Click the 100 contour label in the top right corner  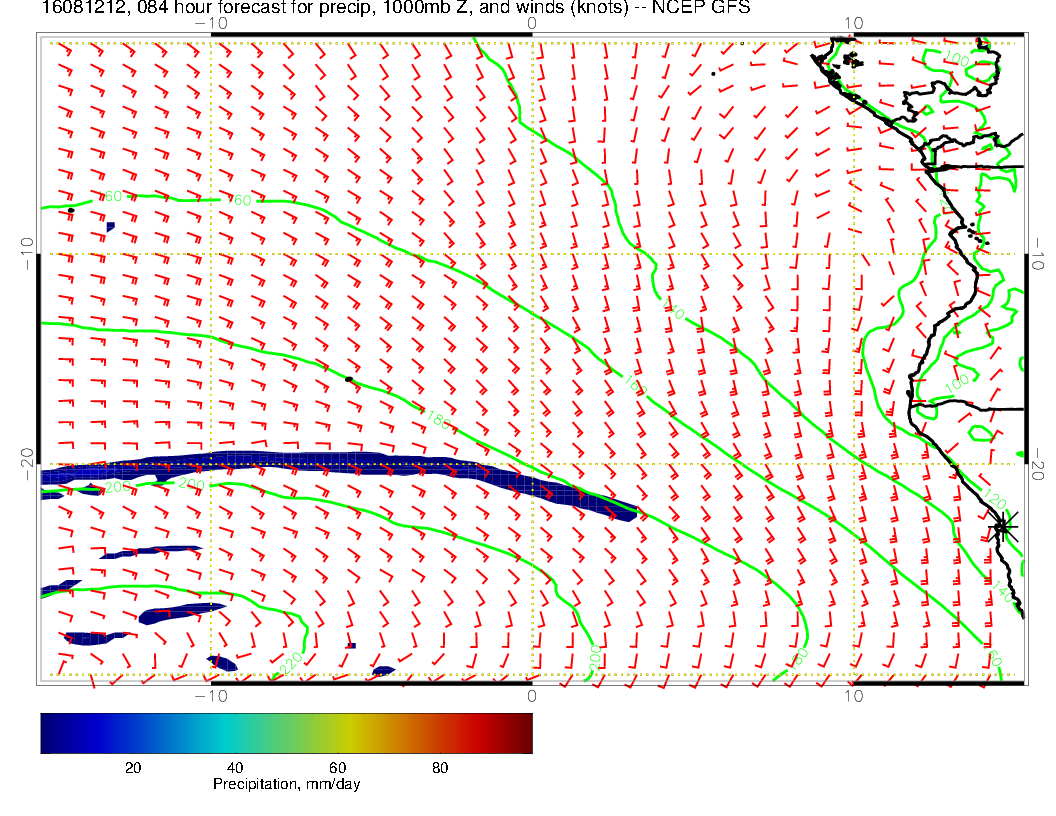(957, 62)
